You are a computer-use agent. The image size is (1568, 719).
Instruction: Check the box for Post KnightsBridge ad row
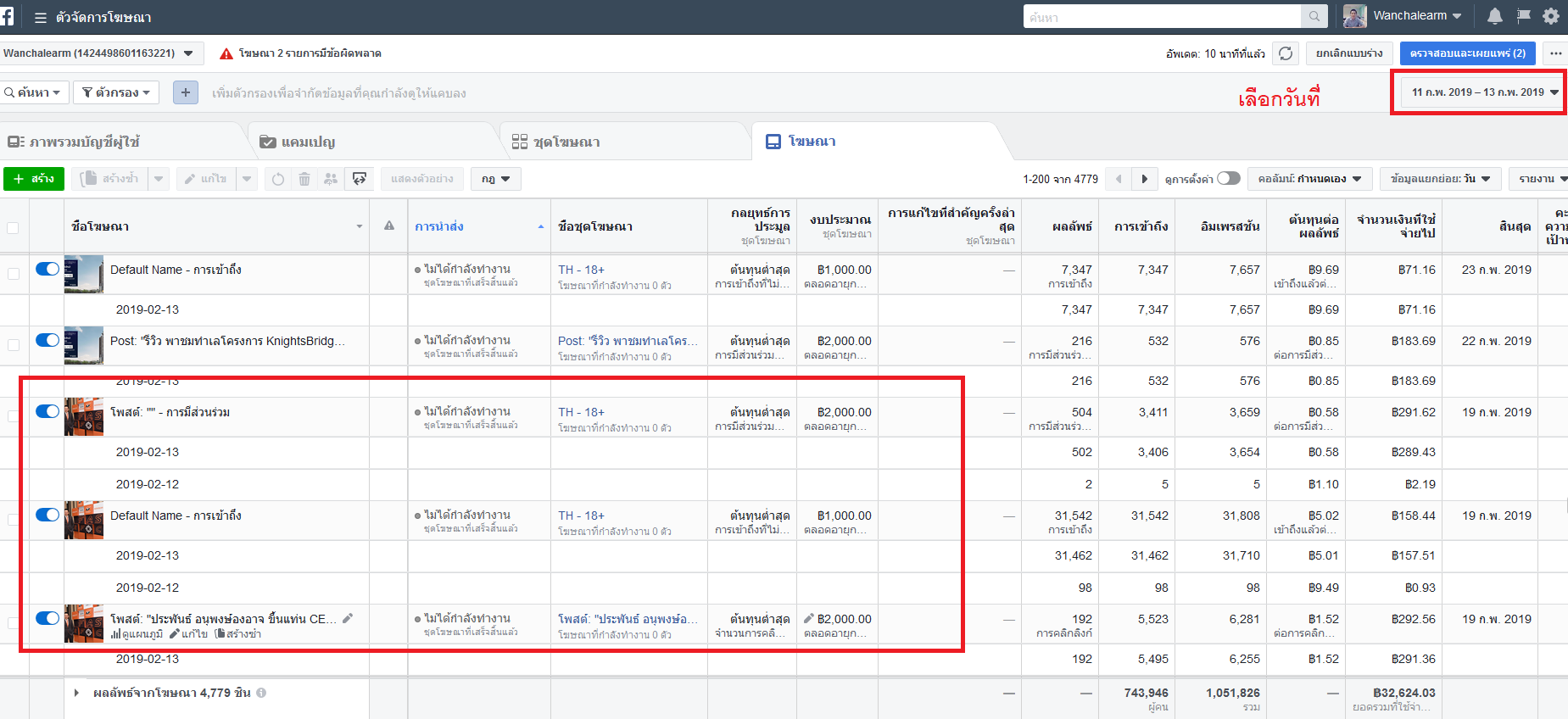pos(13,344)
